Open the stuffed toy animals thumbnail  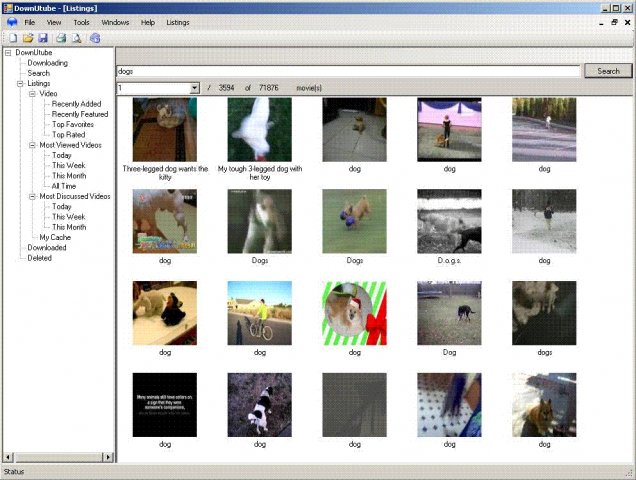[165, 313]
